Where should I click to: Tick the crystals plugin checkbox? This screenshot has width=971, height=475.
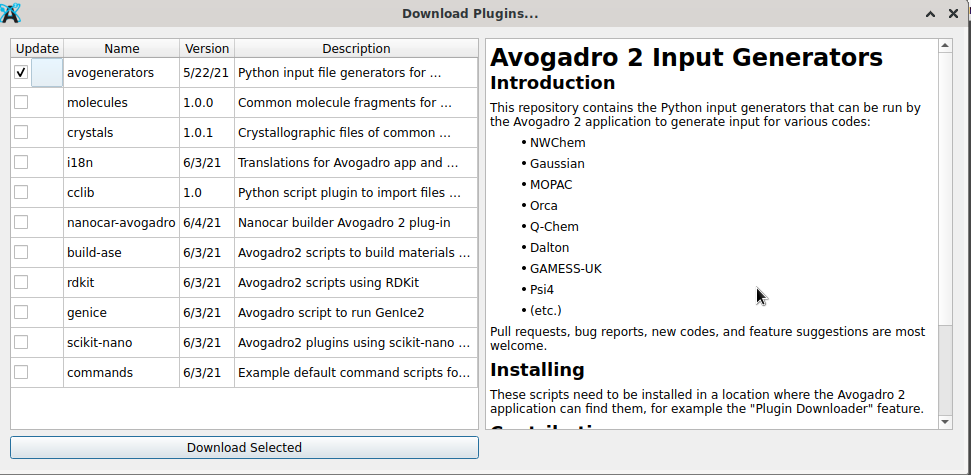[x=21, y=132]
